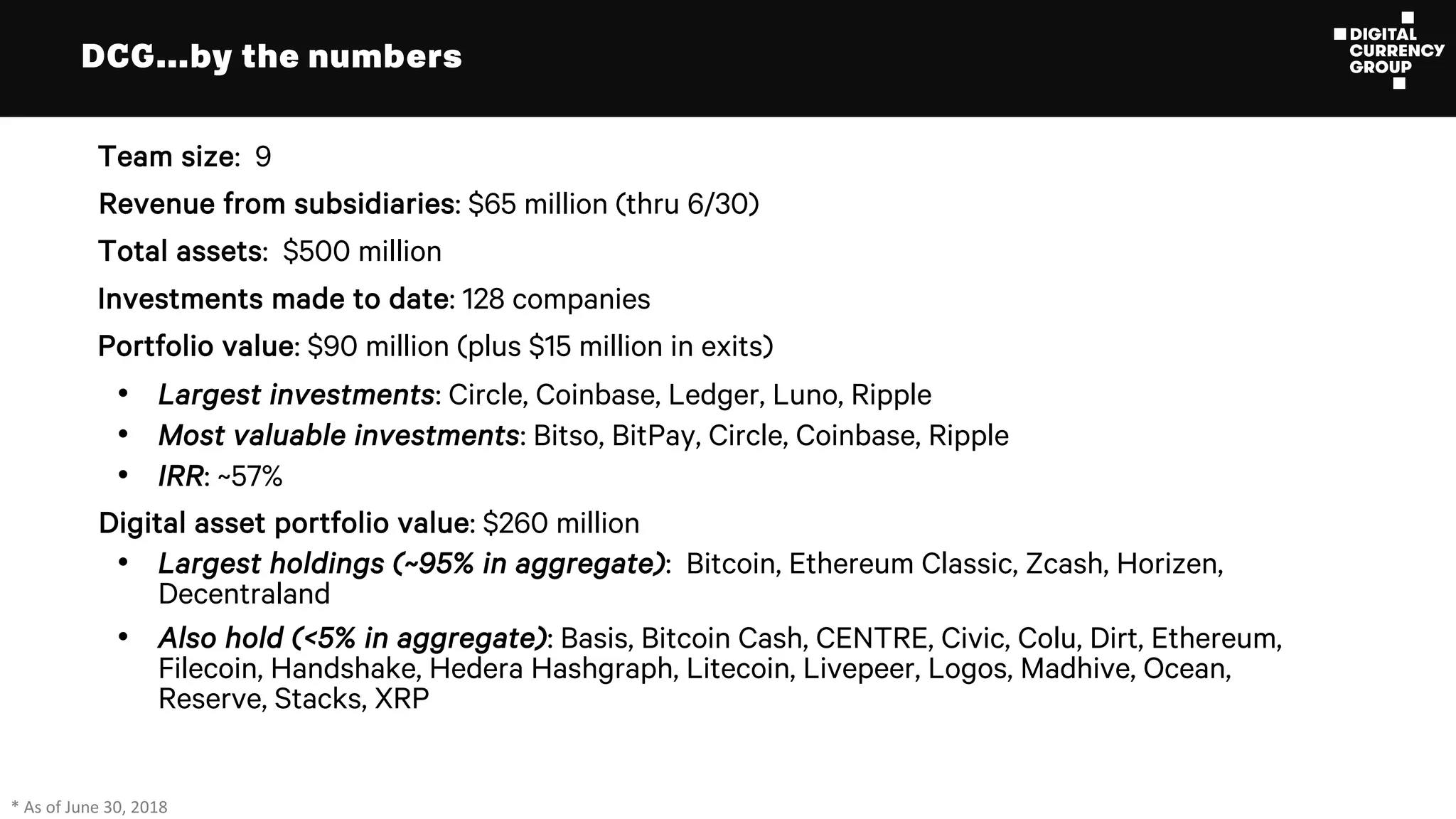Click the 'Largest investments' italic label
The width and height of the screenshot is (1456, 819).
(296, 395)
